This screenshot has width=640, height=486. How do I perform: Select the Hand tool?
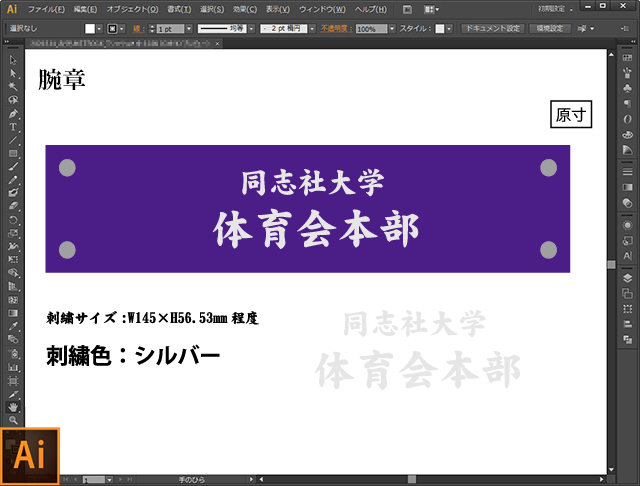point(13,407)
